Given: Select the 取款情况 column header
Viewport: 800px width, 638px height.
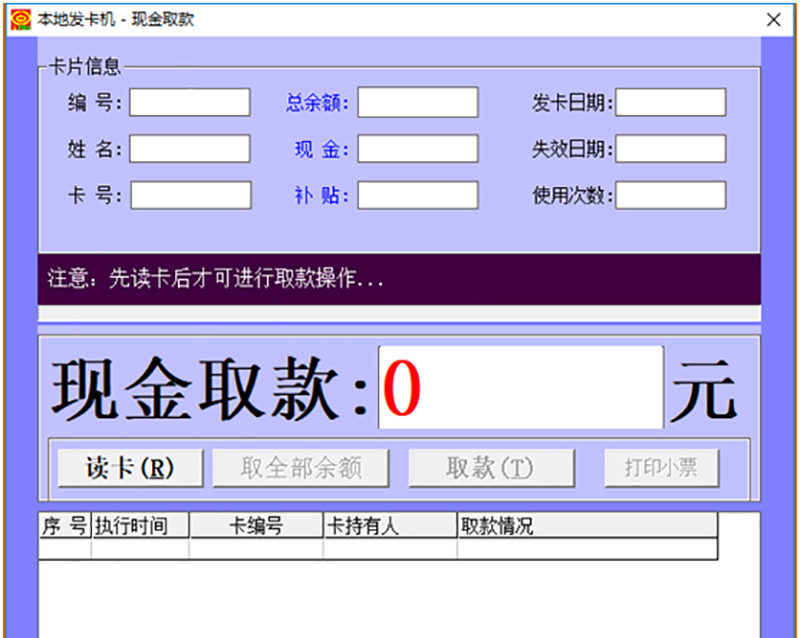Looking at the screenshot, I should coord(586,526).
